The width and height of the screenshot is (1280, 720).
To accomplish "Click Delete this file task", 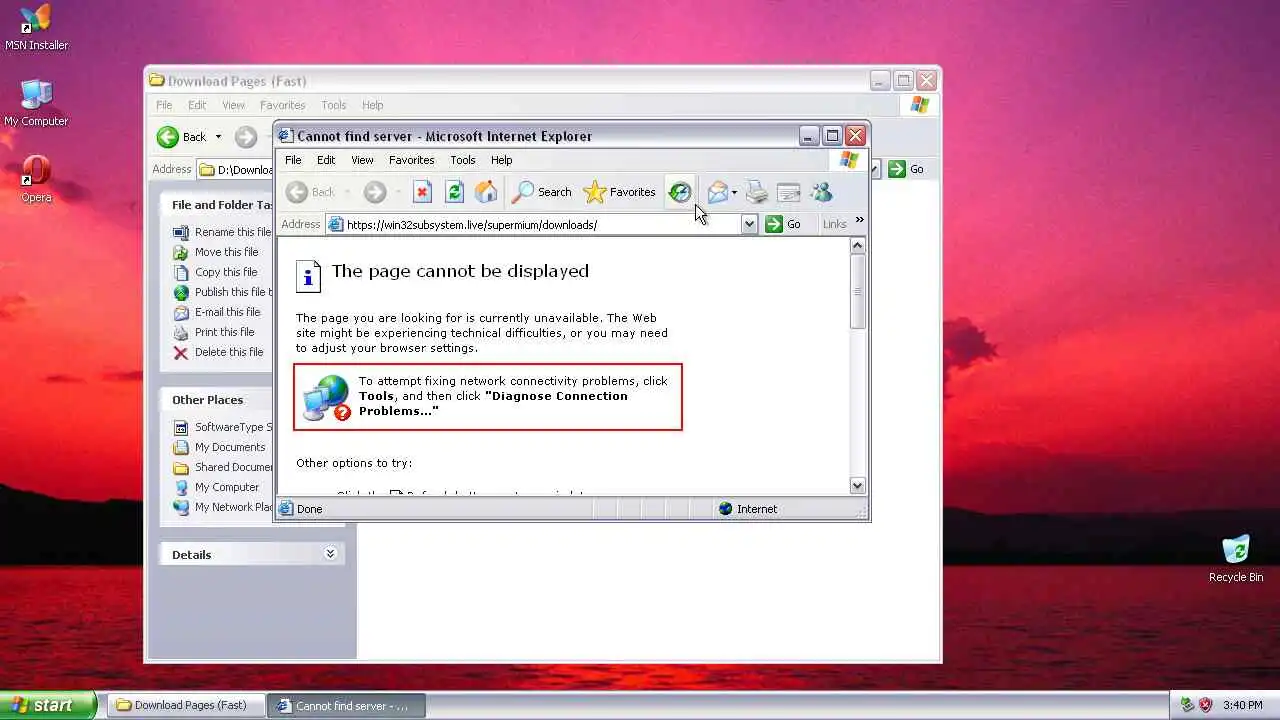I will point(218,352).
